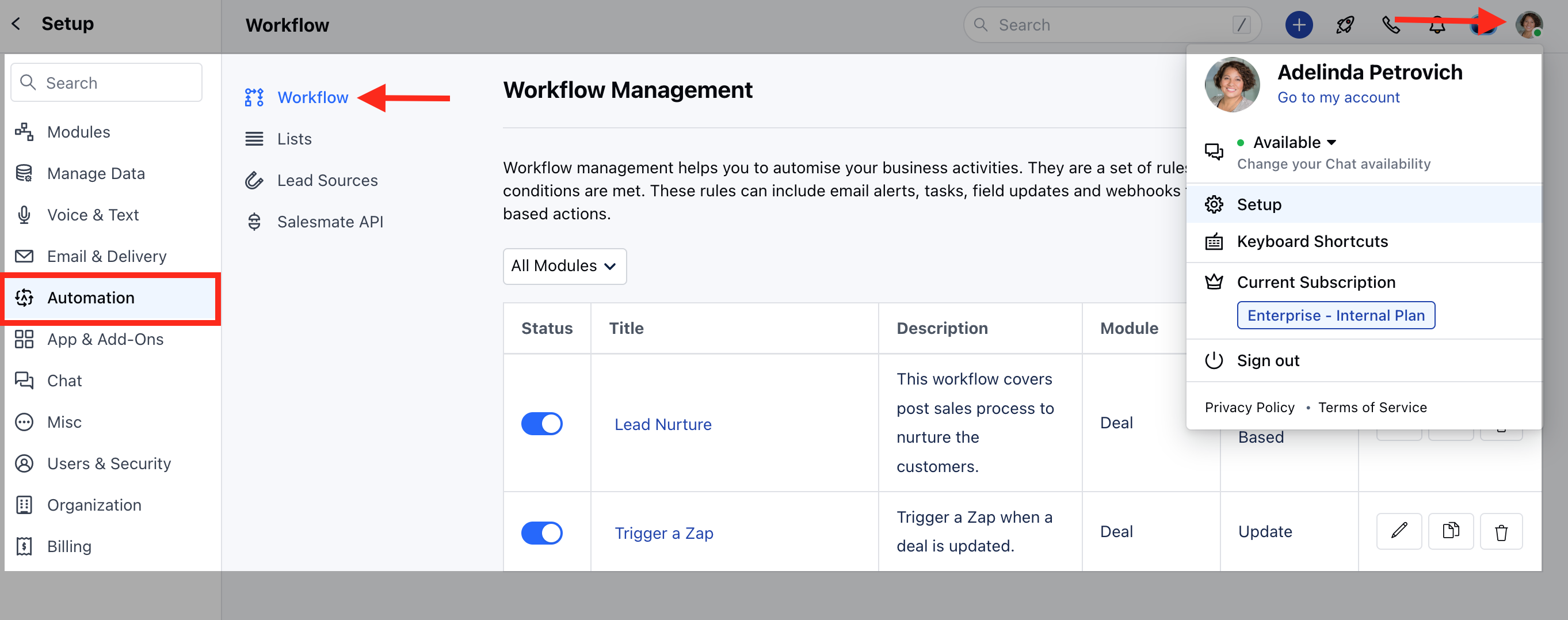Select Keyboard Shortcuts from the profile menu
1568x620 pixels.
(x=1313, y=241)
